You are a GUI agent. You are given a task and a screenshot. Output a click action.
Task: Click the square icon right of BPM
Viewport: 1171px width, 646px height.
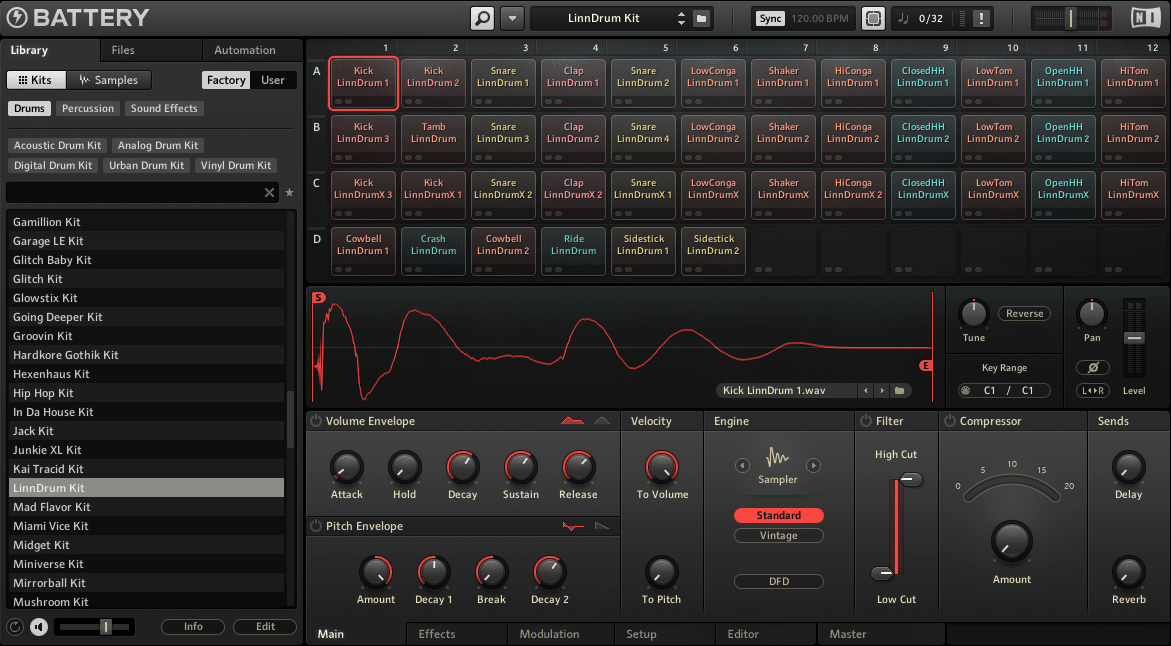coord(873,18)
